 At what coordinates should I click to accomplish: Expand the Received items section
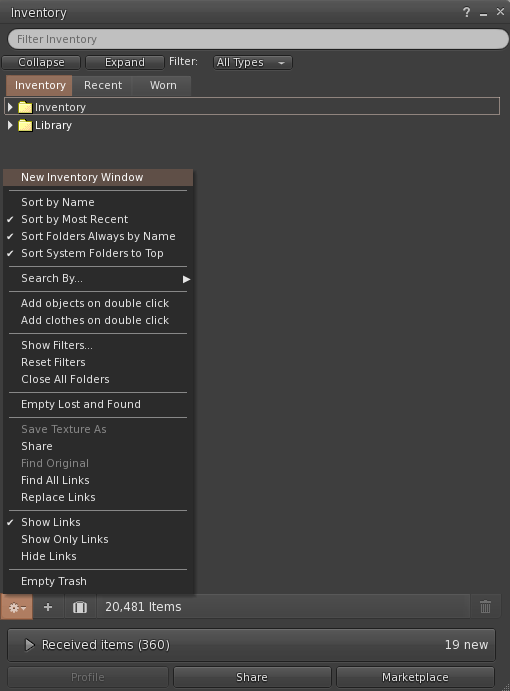coord(29,645)
